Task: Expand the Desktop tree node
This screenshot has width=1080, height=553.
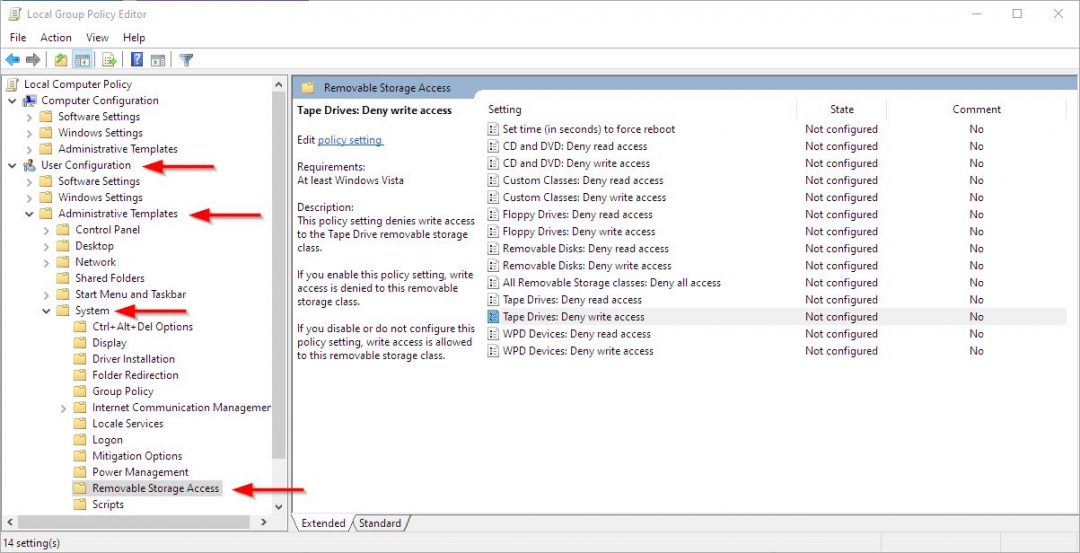Action: (x=46, y=247)
